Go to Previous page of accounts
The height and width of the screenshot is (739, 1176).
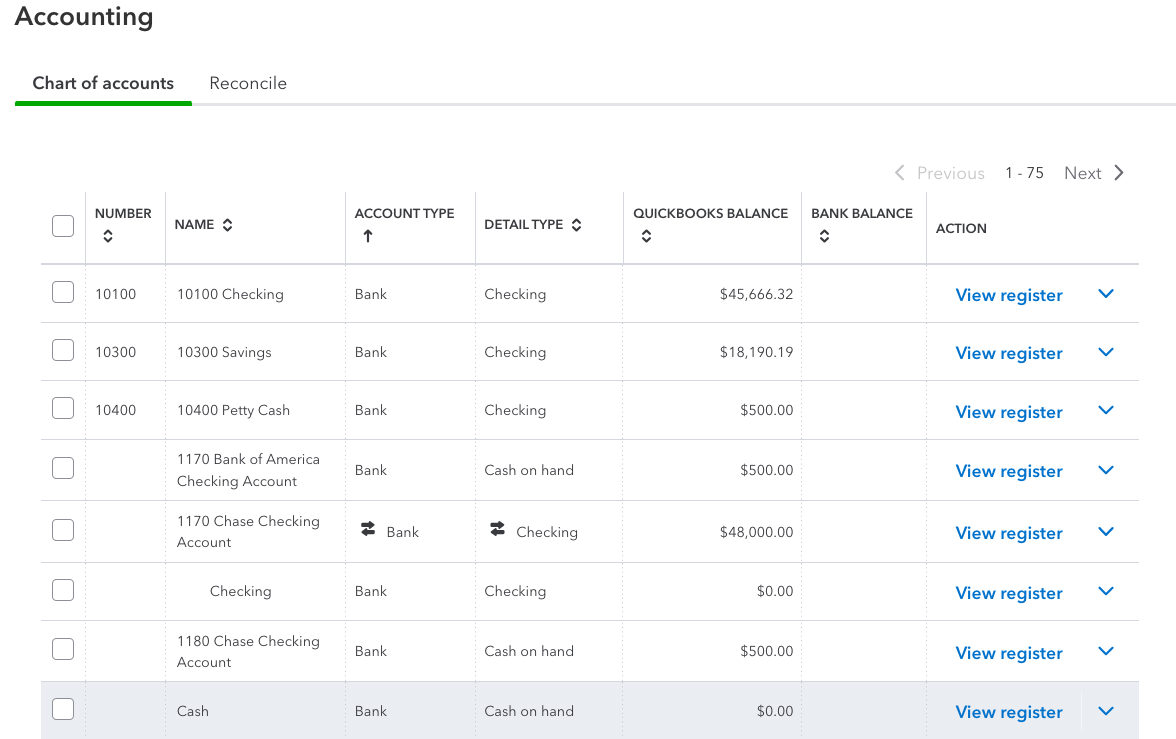940,173
